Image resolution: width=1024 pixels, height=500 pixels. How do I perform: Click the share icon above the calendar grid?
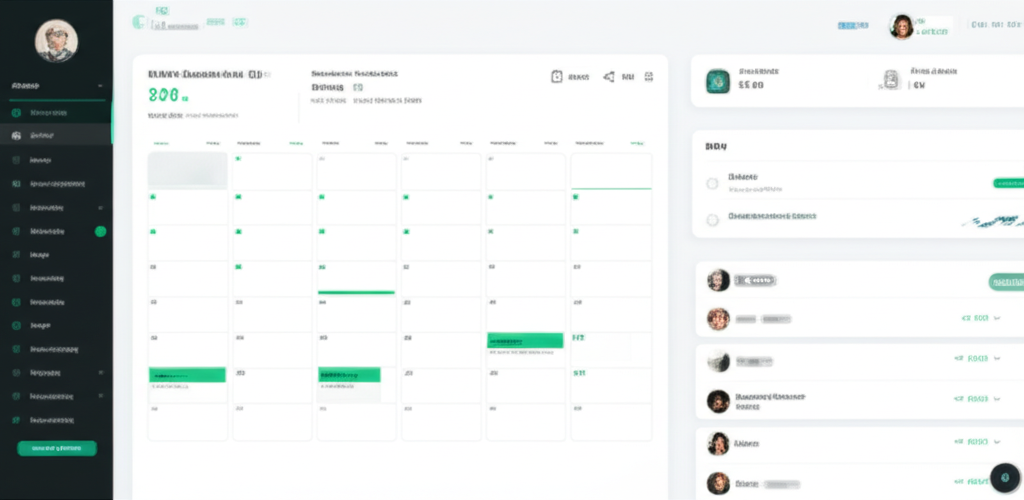(x=608, y=76)
